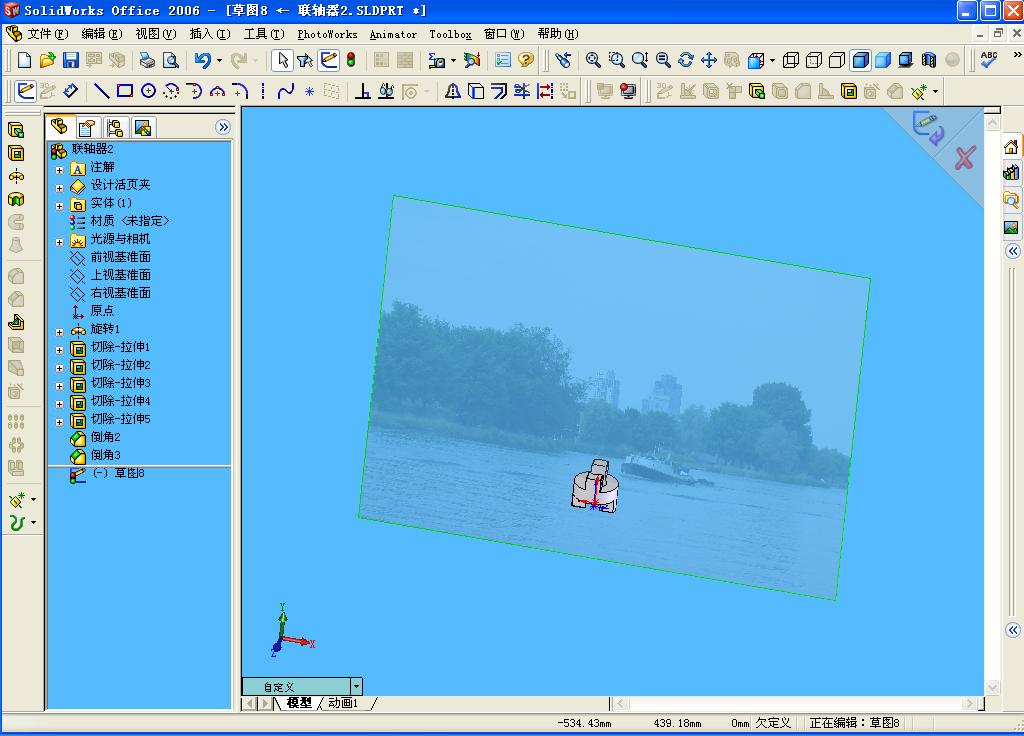This screenshot has height=736, width=1024.
Task: Expand the 切除-拉伸5 feature
Action: click(x=59, y=422)
